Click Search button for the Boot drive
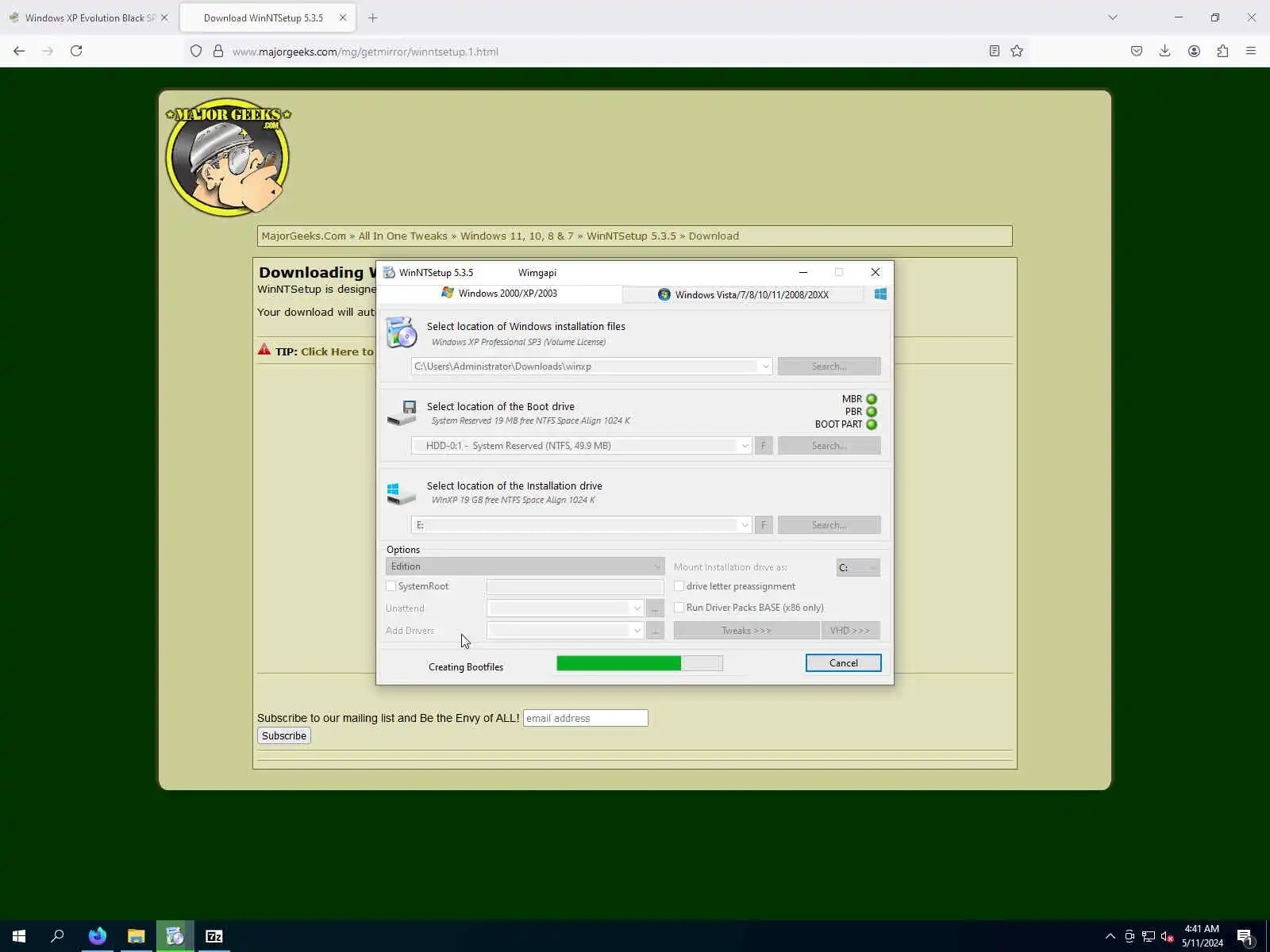1270x952 pixels. pos(829,446)
